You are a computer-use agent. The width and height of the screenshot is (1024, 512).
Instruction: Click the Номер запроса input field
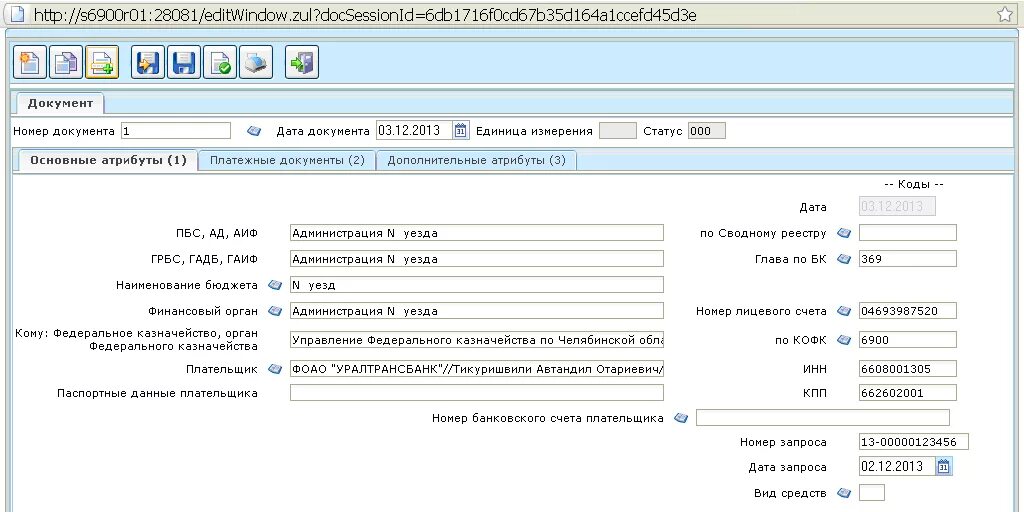[x=914, y=442]
